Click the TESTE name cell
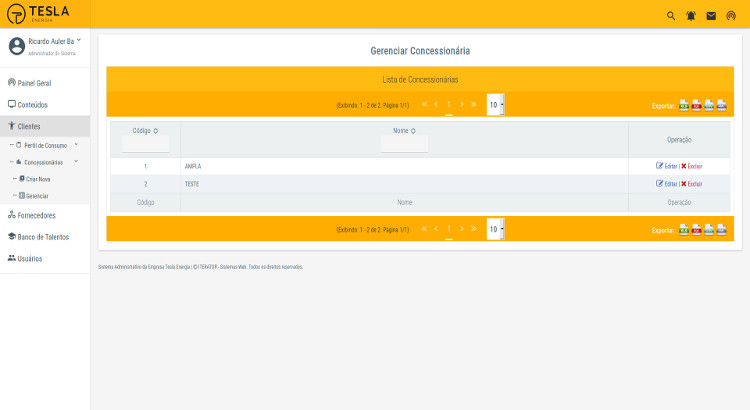This screenshot has height=410, width=750. 404,184
